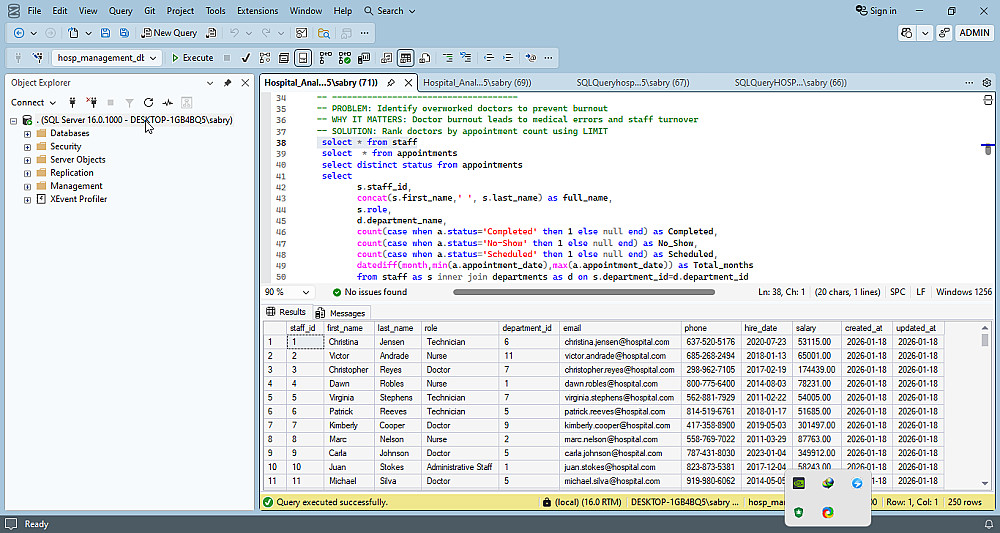The width and height of the screenshot is (1000, 533).
Task: Refresh the Object Explorer tree
Action: click(148, 102)
